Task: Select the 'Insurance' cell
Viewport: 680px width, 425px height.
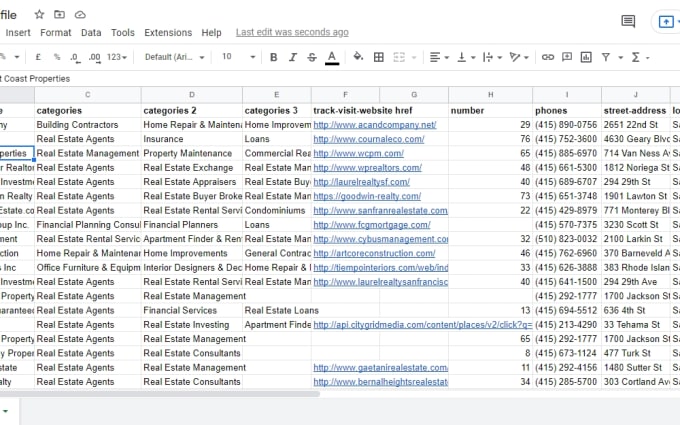Action: coord(192,139)
